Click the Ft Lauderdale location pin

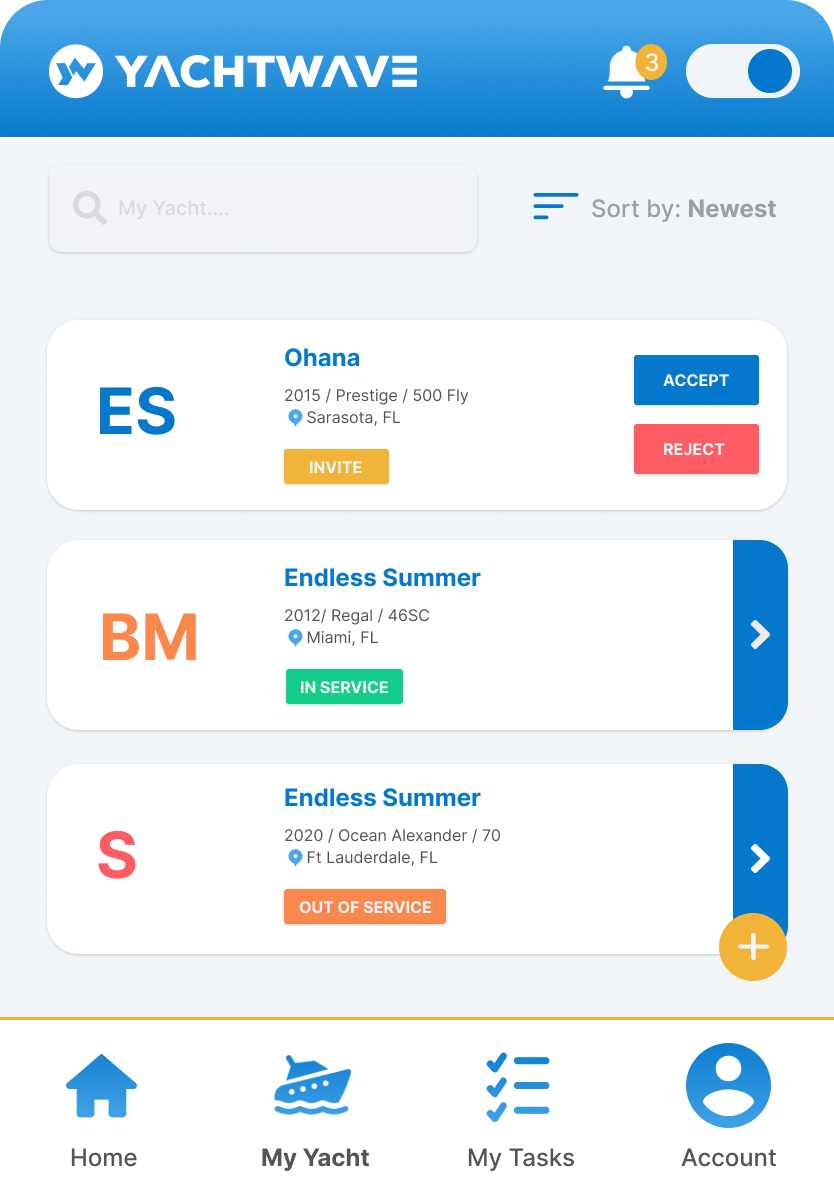295,858
